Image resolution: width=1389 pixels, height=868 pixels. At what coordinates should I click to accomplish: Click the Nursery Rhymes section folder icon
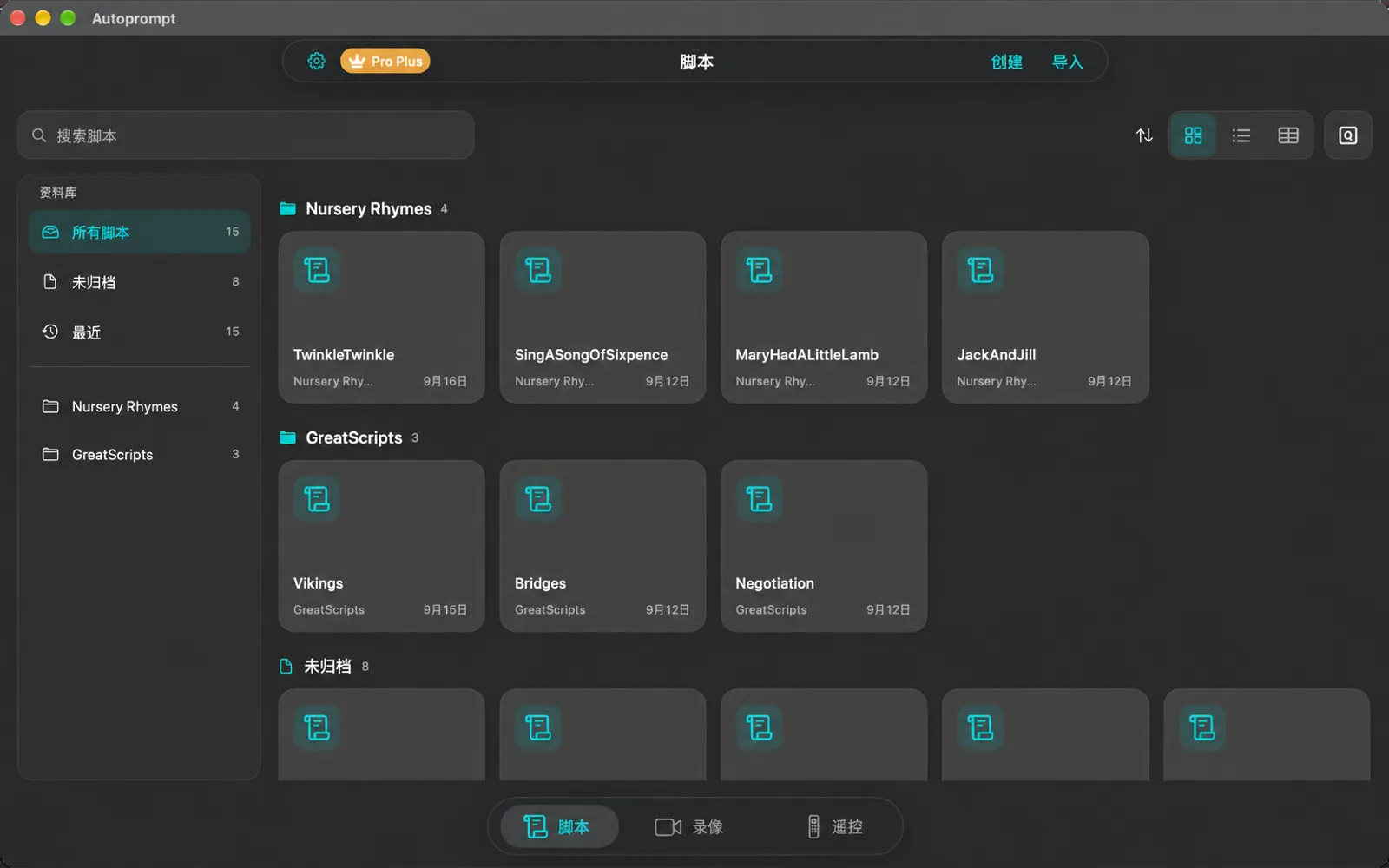click(x=287, y=208)
